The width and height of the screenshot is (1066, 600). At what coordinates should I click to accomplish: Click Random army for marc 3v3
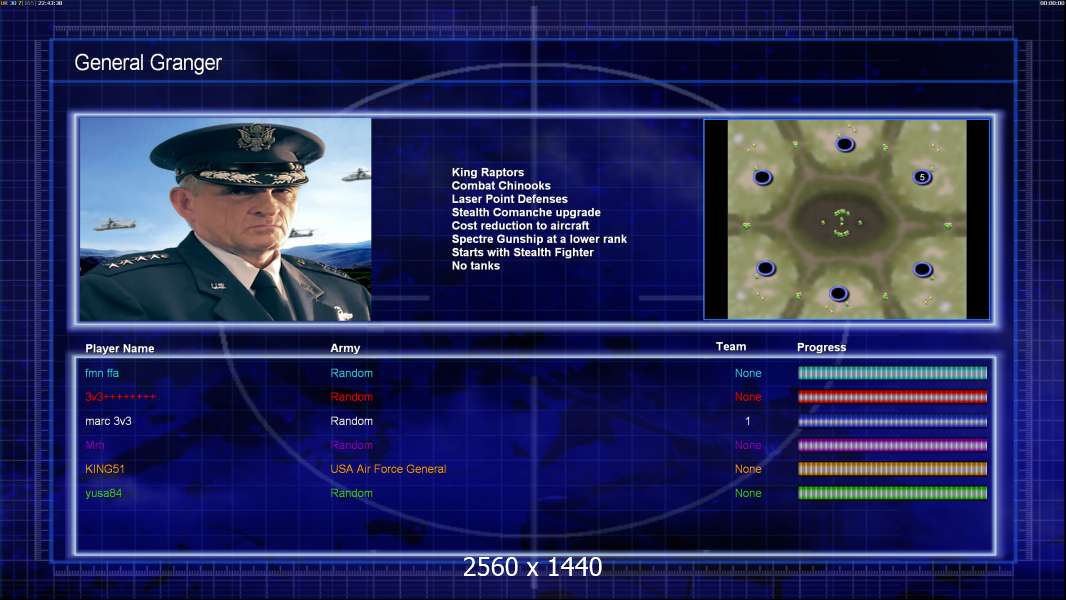351,421
